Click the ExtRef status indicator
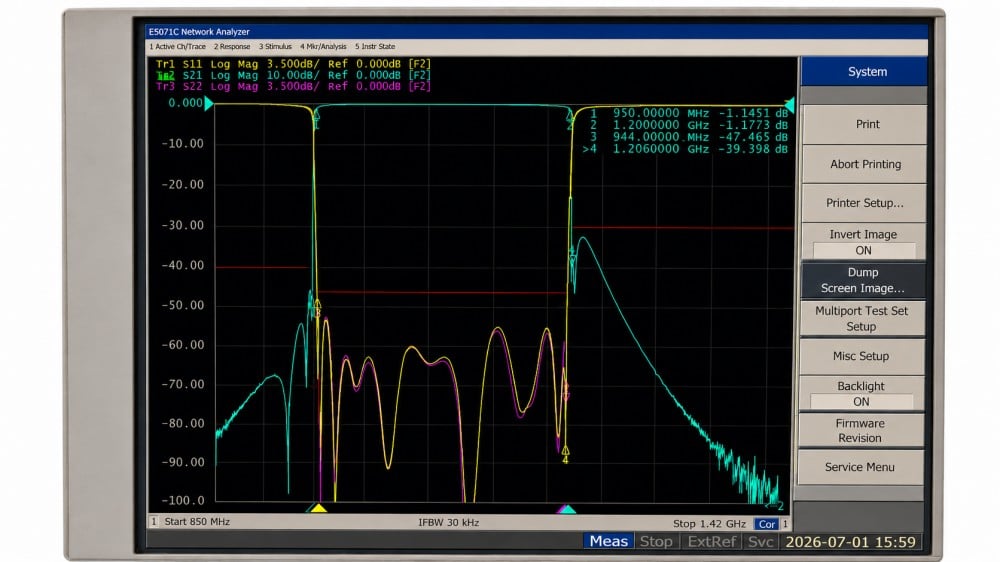This screenshot has height=562, width=1000. click(711, 542)
